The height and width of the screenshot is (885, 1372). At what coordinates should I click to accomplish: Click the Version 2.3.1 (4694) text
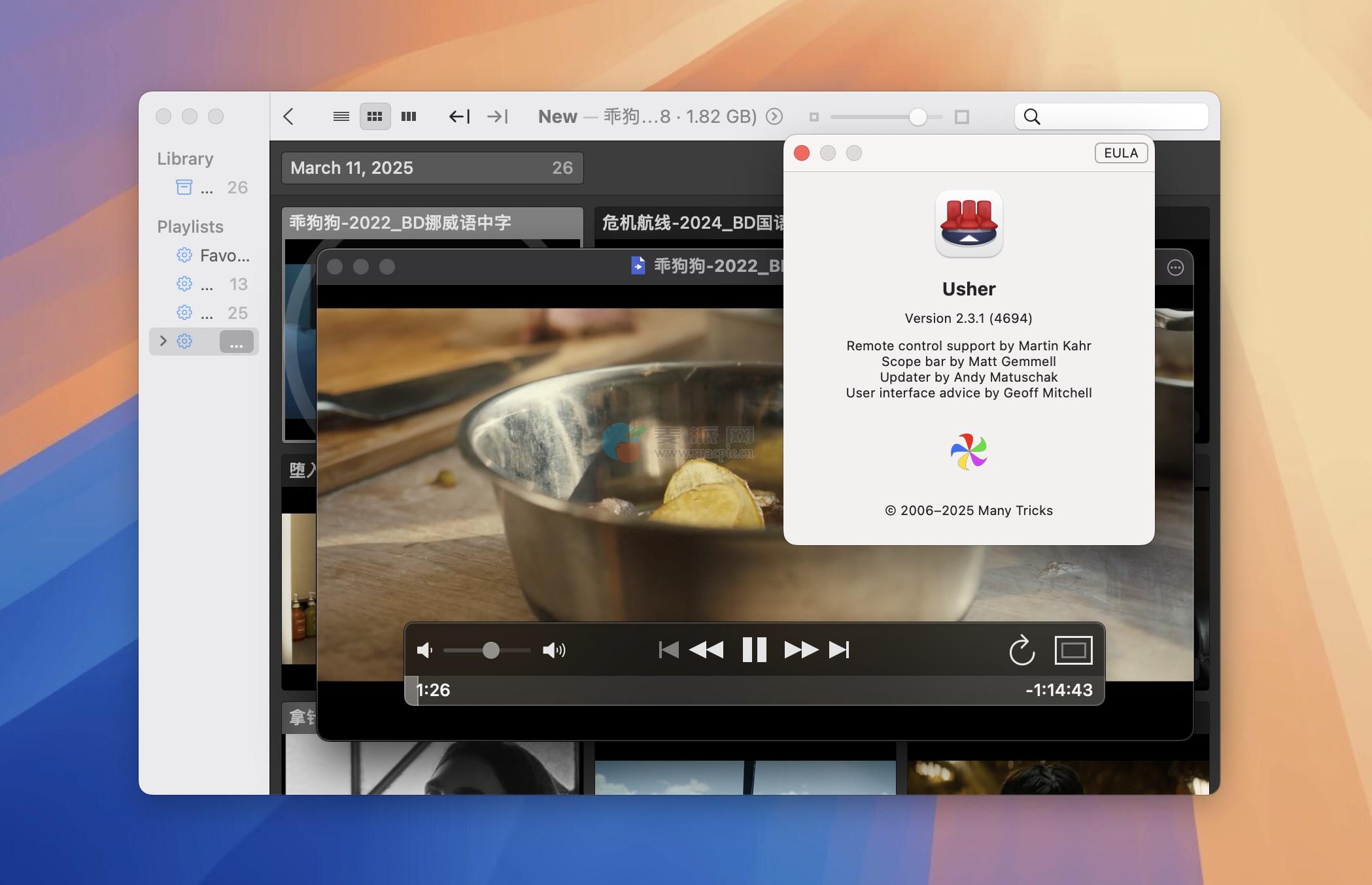point(969,318)
